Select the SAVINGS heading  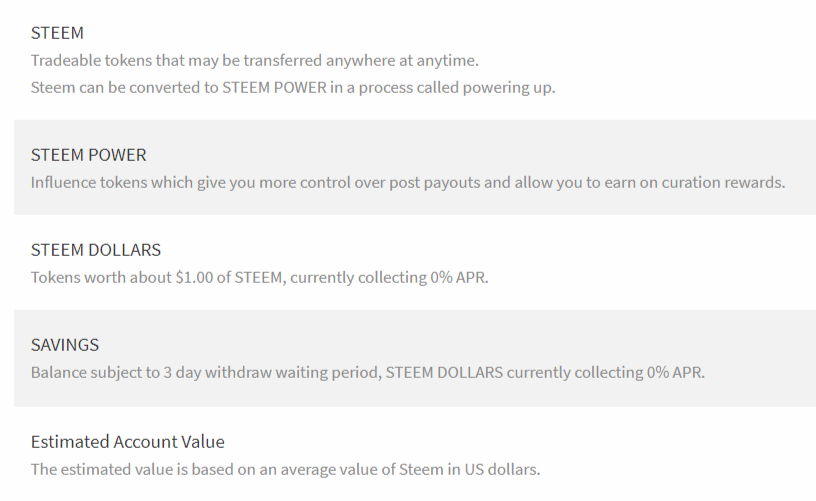(x=65, y=345)
